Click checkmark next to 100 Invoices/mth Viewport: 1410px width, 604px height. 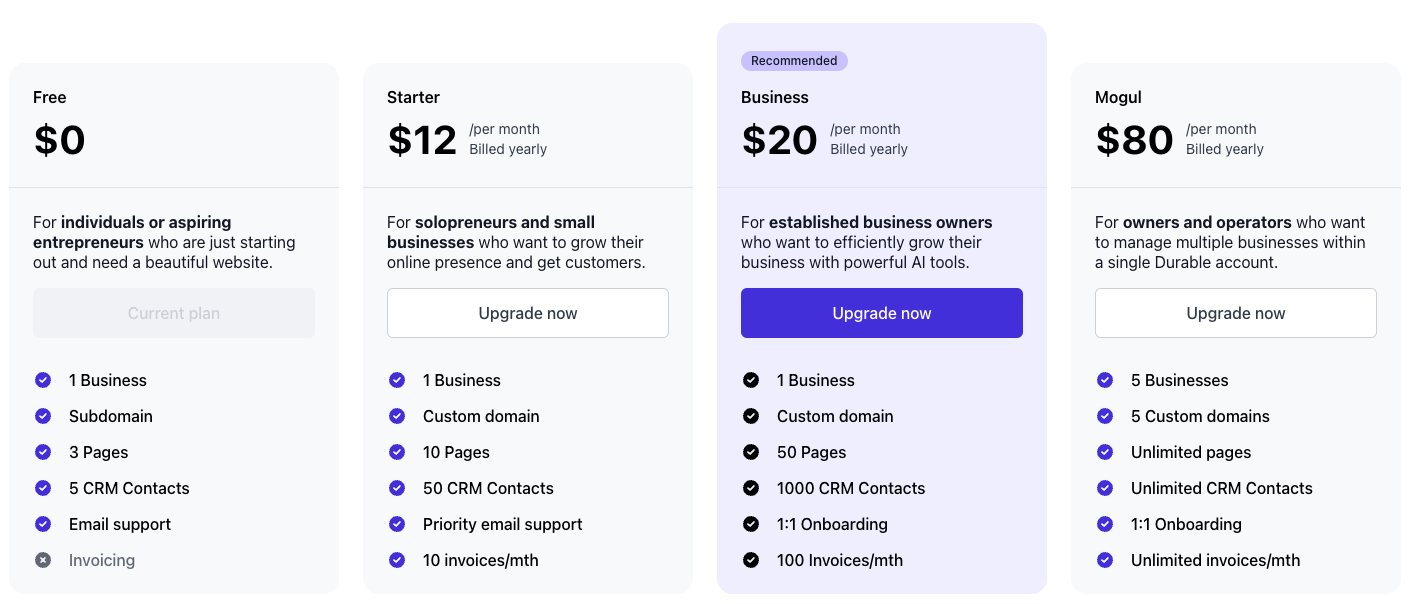point(751,560)
